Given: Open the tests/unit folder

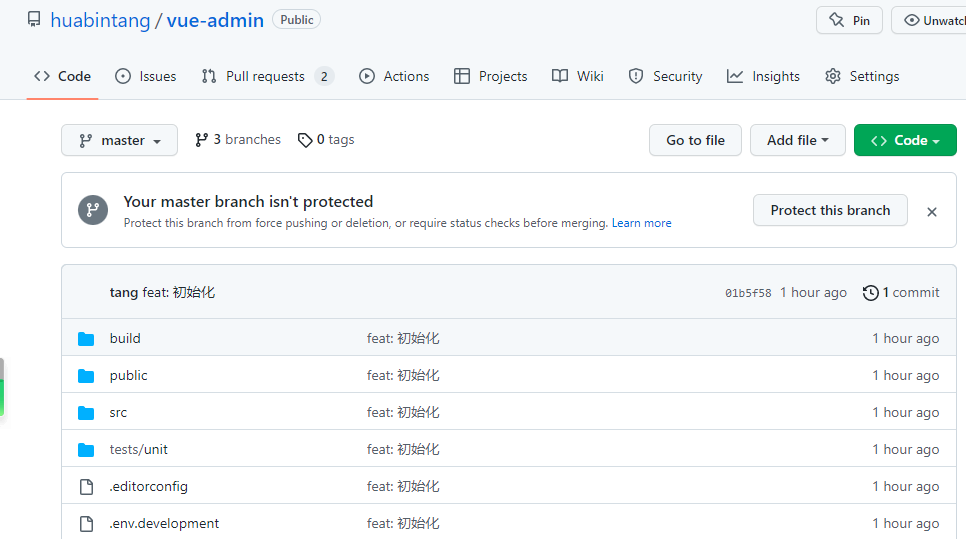Looking at the screenshot, I should [139, 449].
